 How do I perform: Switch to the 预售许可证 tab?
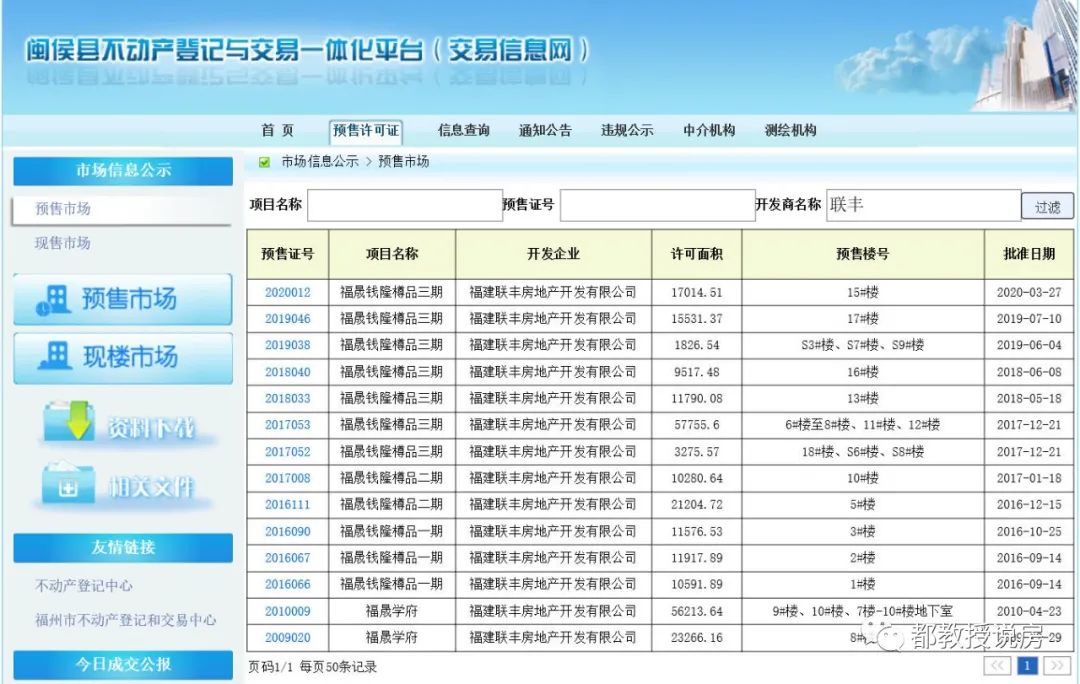(366, 129)
